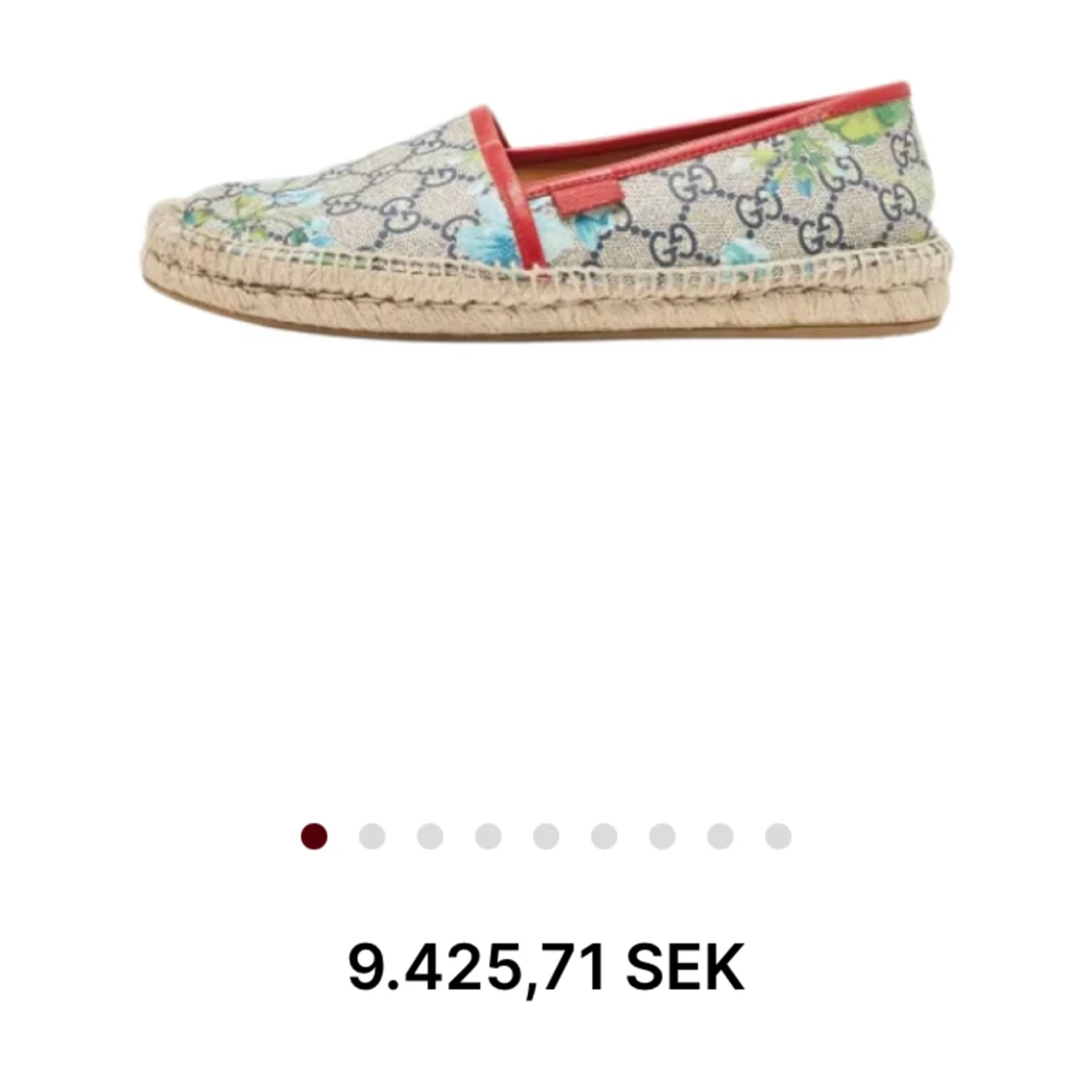Go to the second image dot
1092x1092 pixels.
point(372,836)
